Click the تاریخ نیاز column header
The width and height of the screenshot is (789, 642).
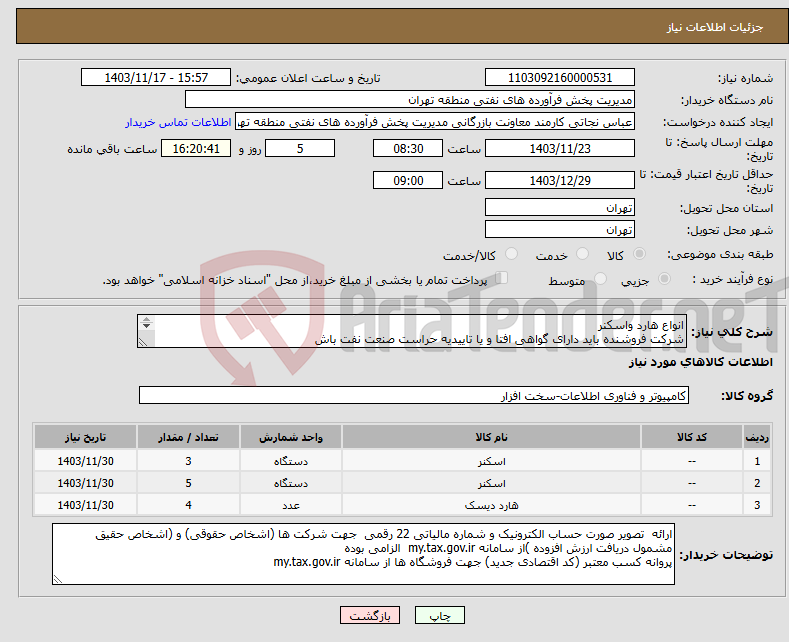coord(86,437)
